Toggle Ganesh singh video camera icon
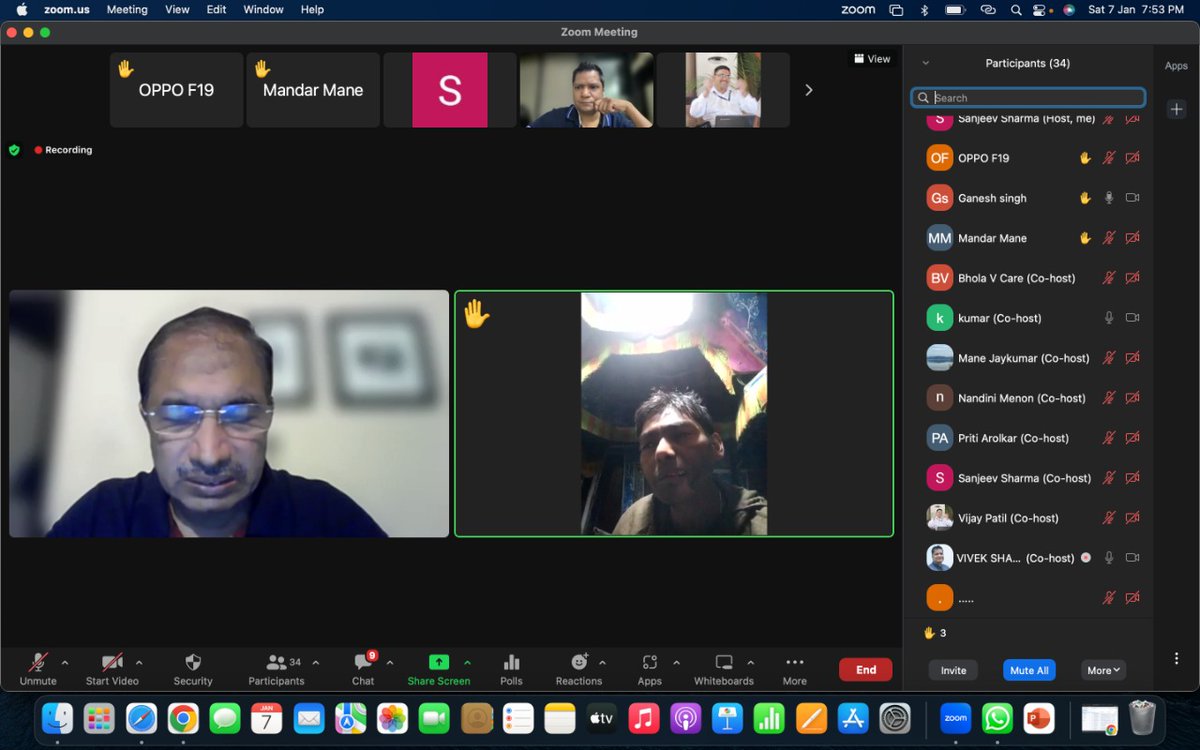1200x750 pixels. [1132, 198]
